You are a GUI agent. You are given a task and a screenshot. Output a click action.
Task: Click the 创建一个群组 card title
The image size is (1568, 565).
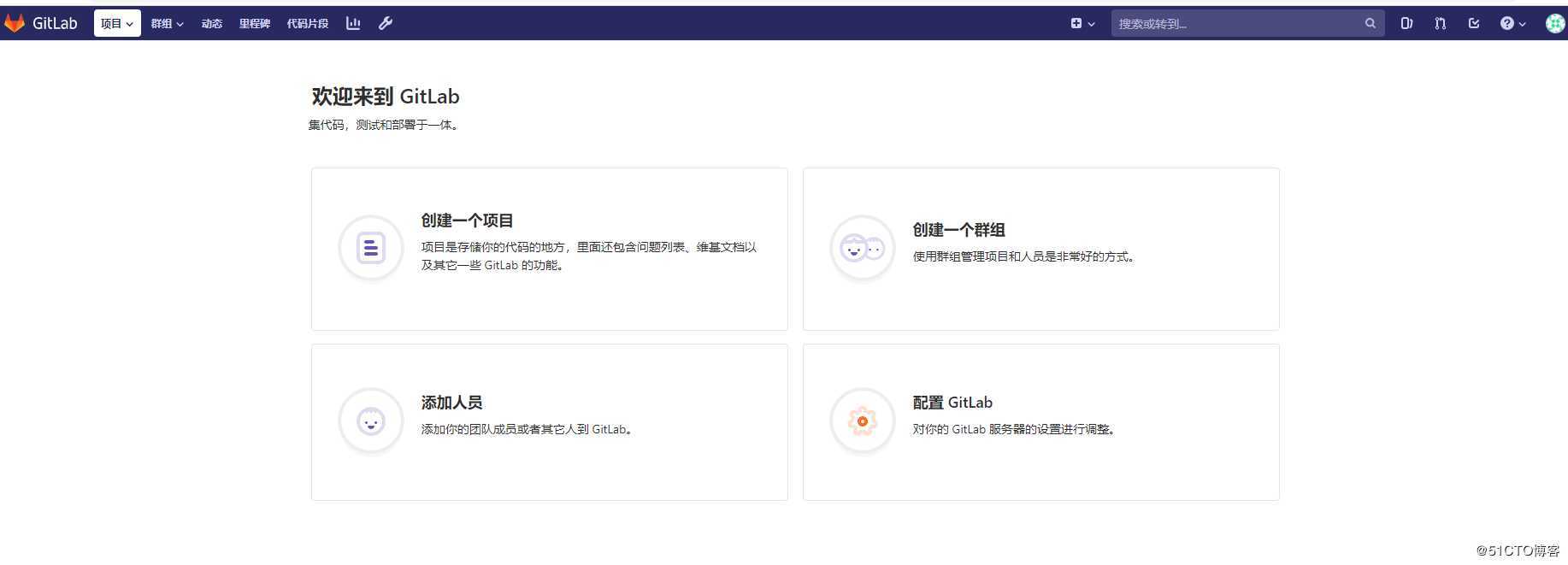(x=958, y=230)
